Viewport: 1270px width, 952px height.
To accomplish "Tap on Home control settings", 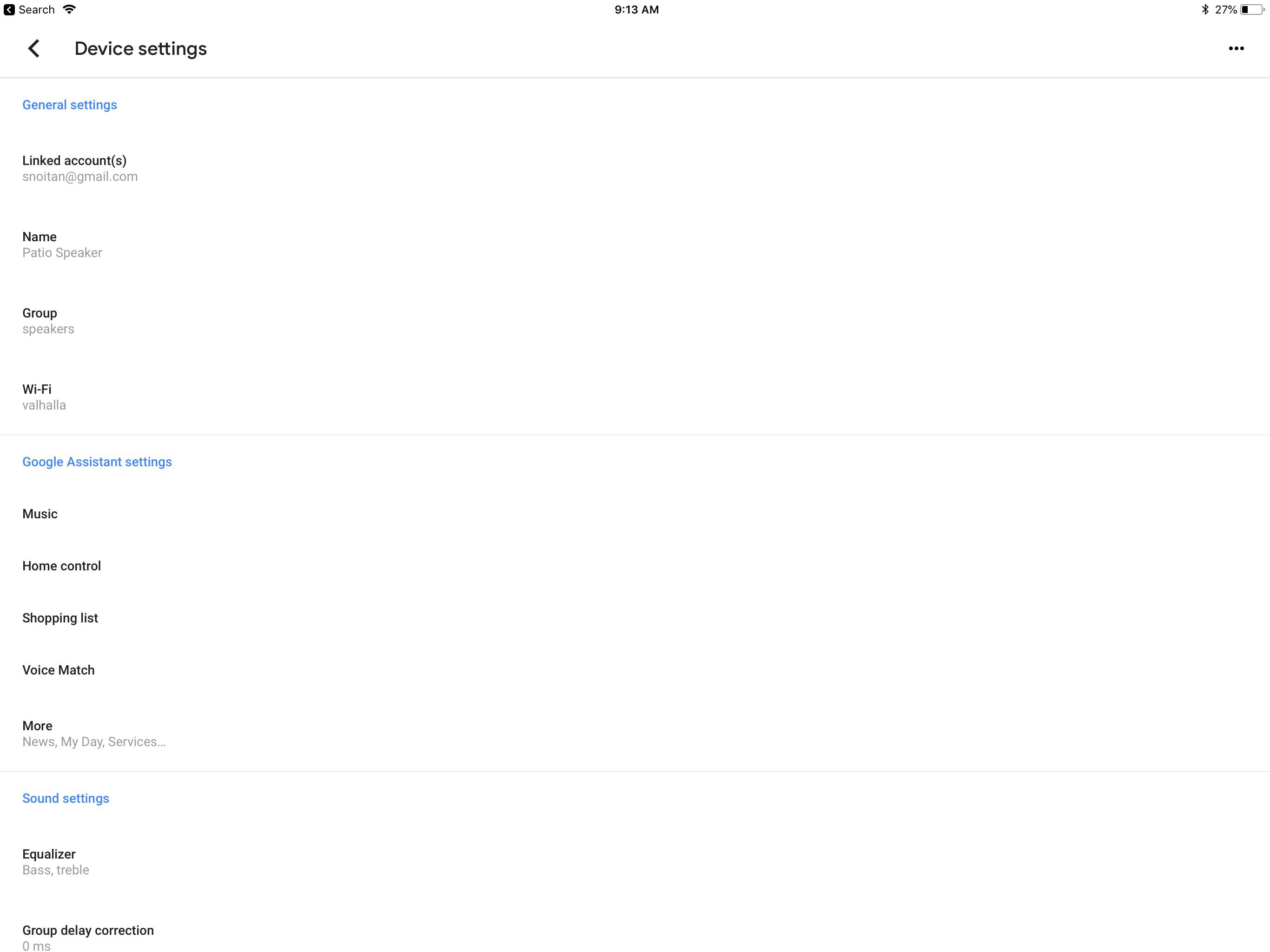I will 62,565.
